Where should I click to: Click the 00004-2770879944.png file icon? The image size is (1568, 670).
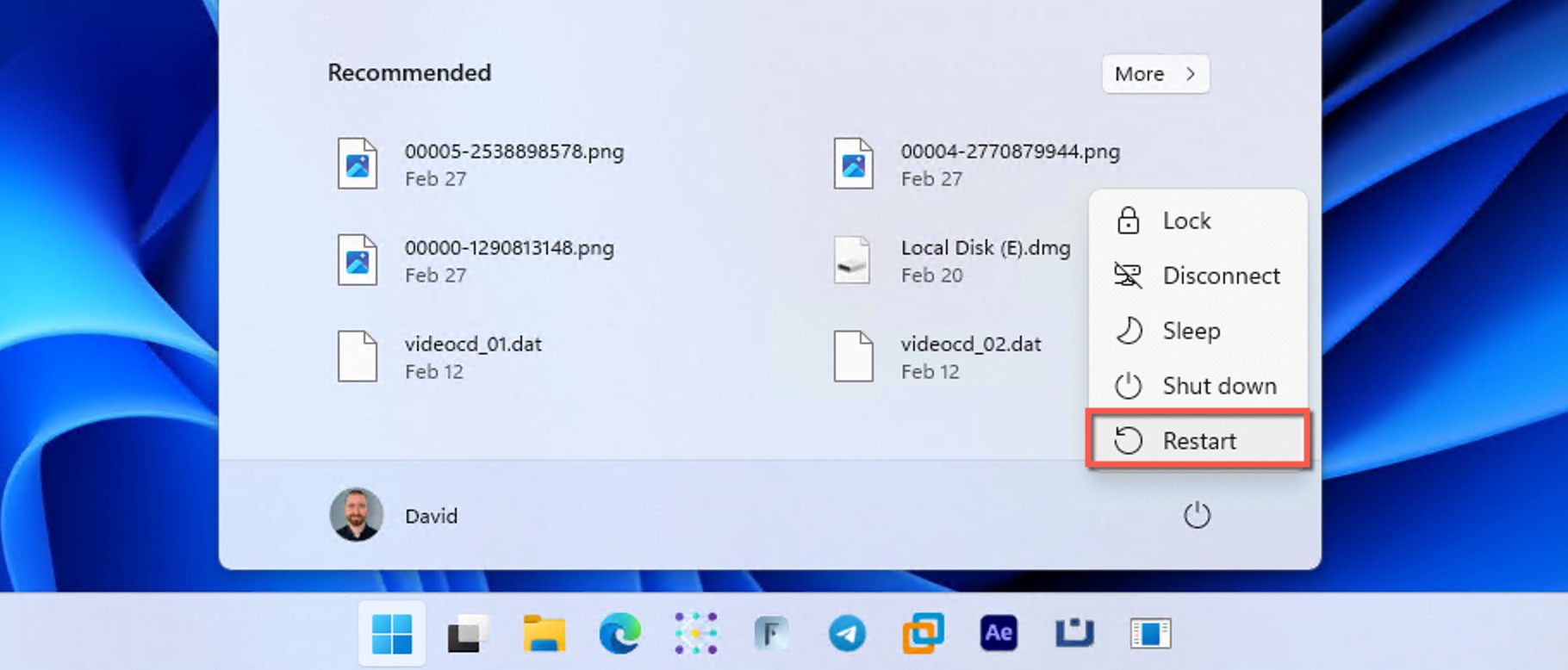(853, 164)
